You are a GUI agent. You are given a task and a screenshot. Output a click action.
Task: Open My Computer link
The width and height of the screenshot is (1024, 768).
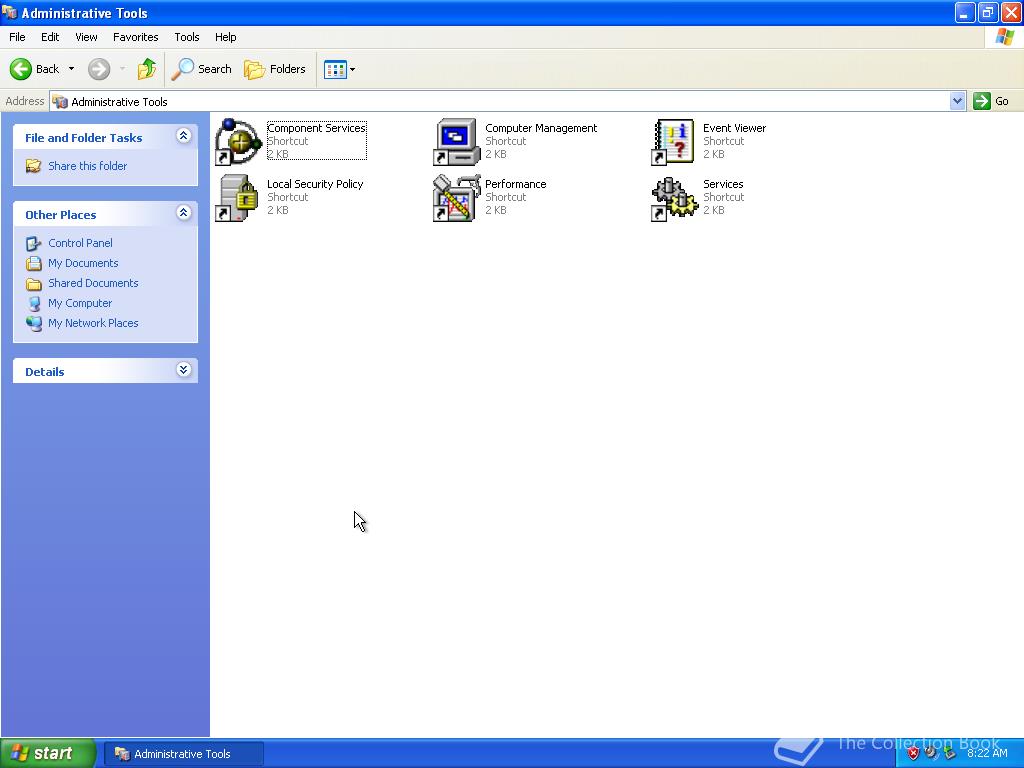coord(80,303)
